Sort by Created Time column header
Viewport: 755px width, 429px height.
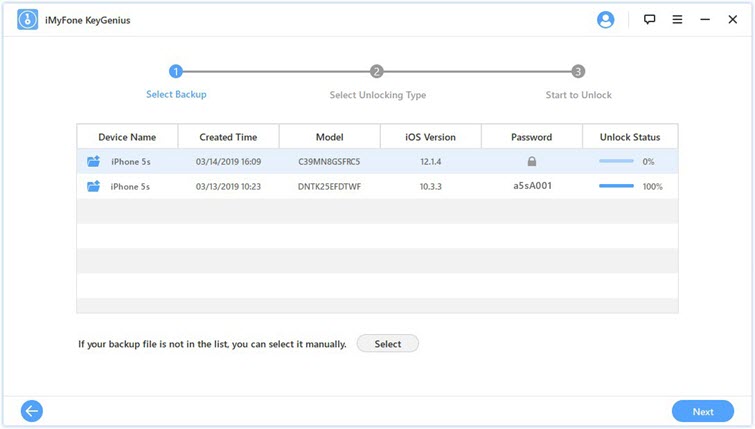(x=228, y=137)
